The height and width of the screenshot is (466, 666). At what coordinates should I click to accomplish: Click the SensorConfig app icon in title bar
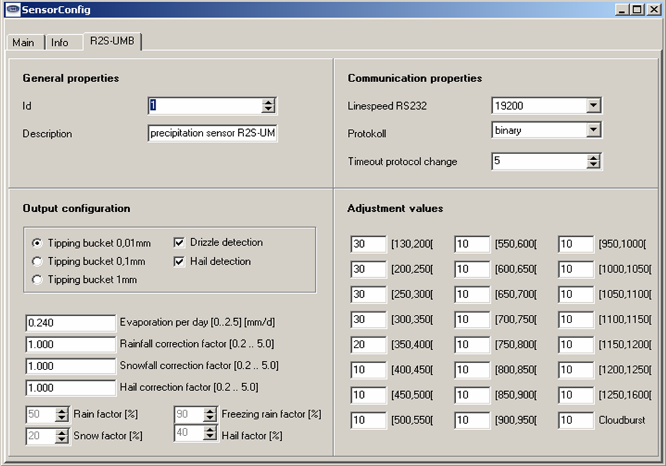click(x=11, y=9)
